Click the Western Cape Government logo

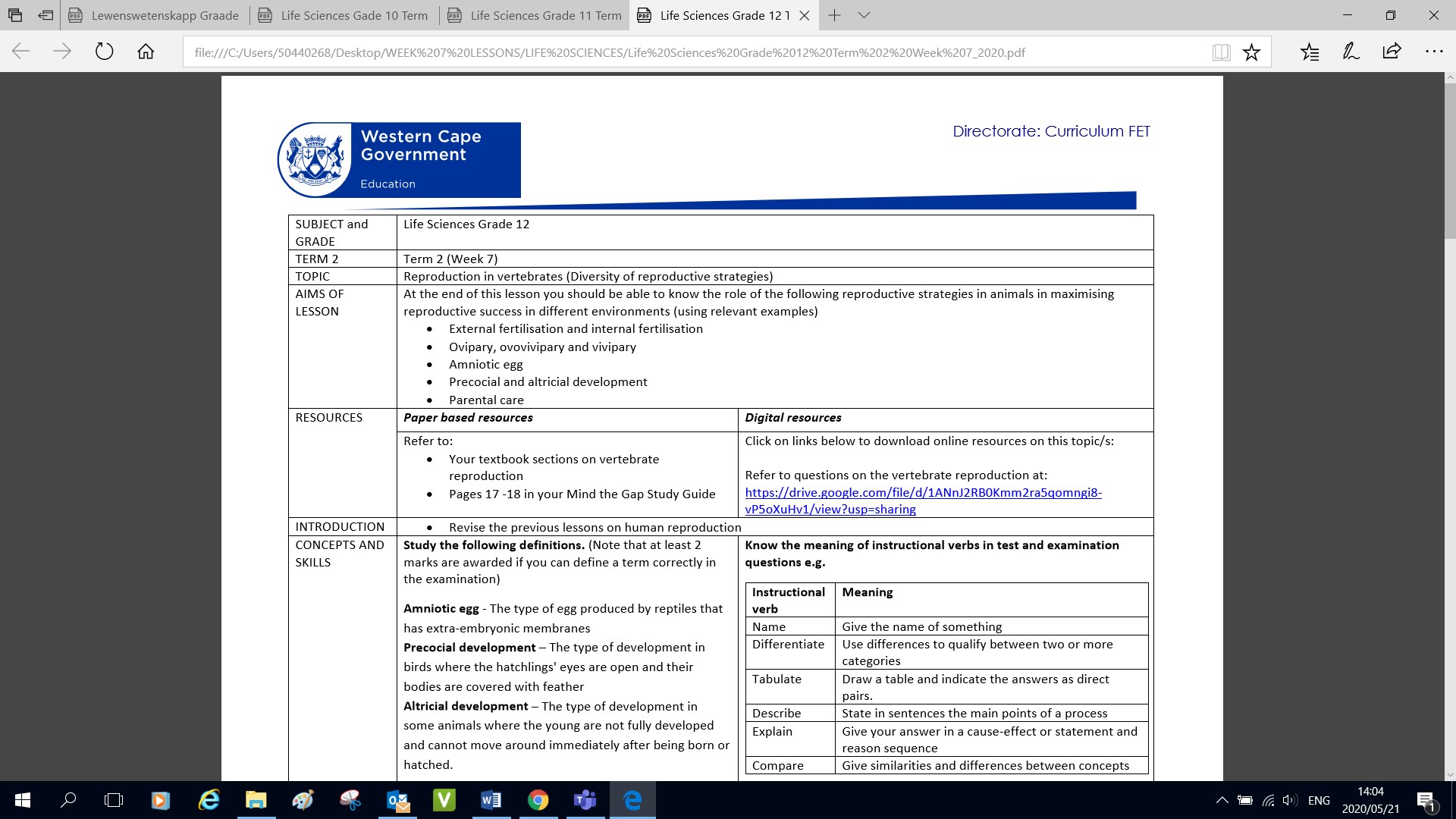399,160
